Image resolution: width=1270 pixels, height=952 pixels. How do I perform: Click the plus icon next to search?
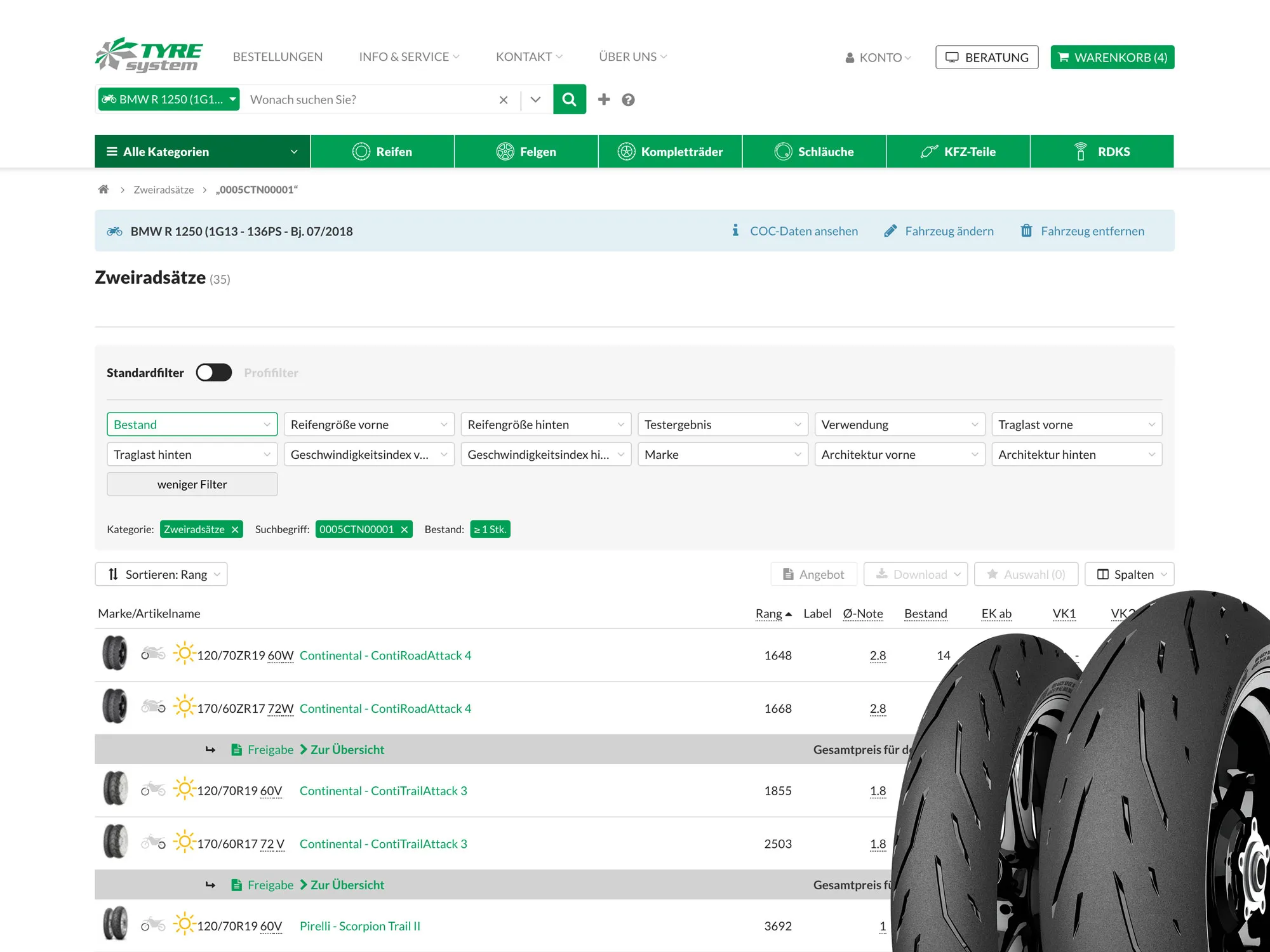[x=604, y=100]
